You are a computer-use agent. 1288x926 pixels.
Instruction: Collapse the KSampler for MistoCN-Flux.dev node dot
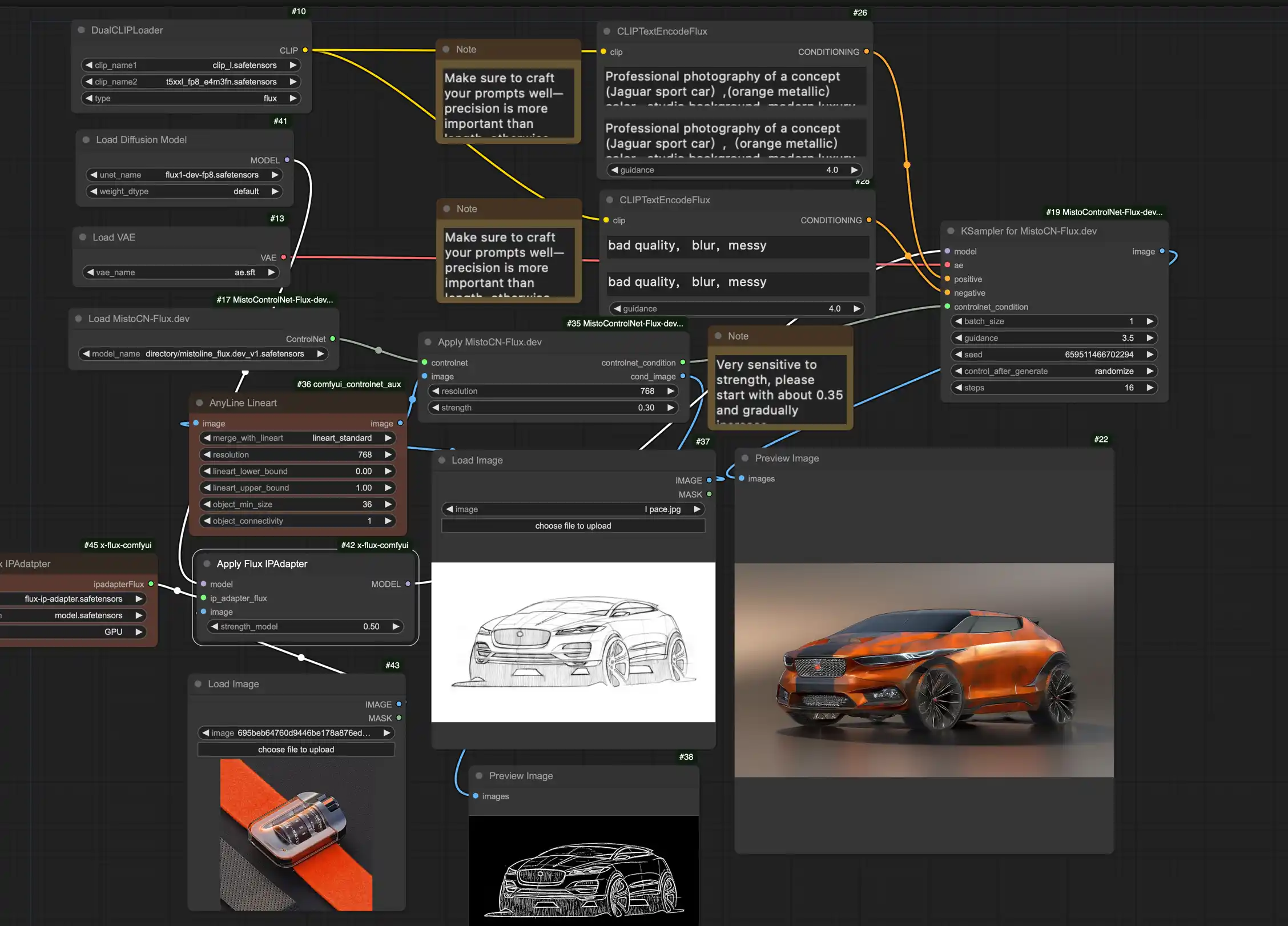[x=951, y=231]
